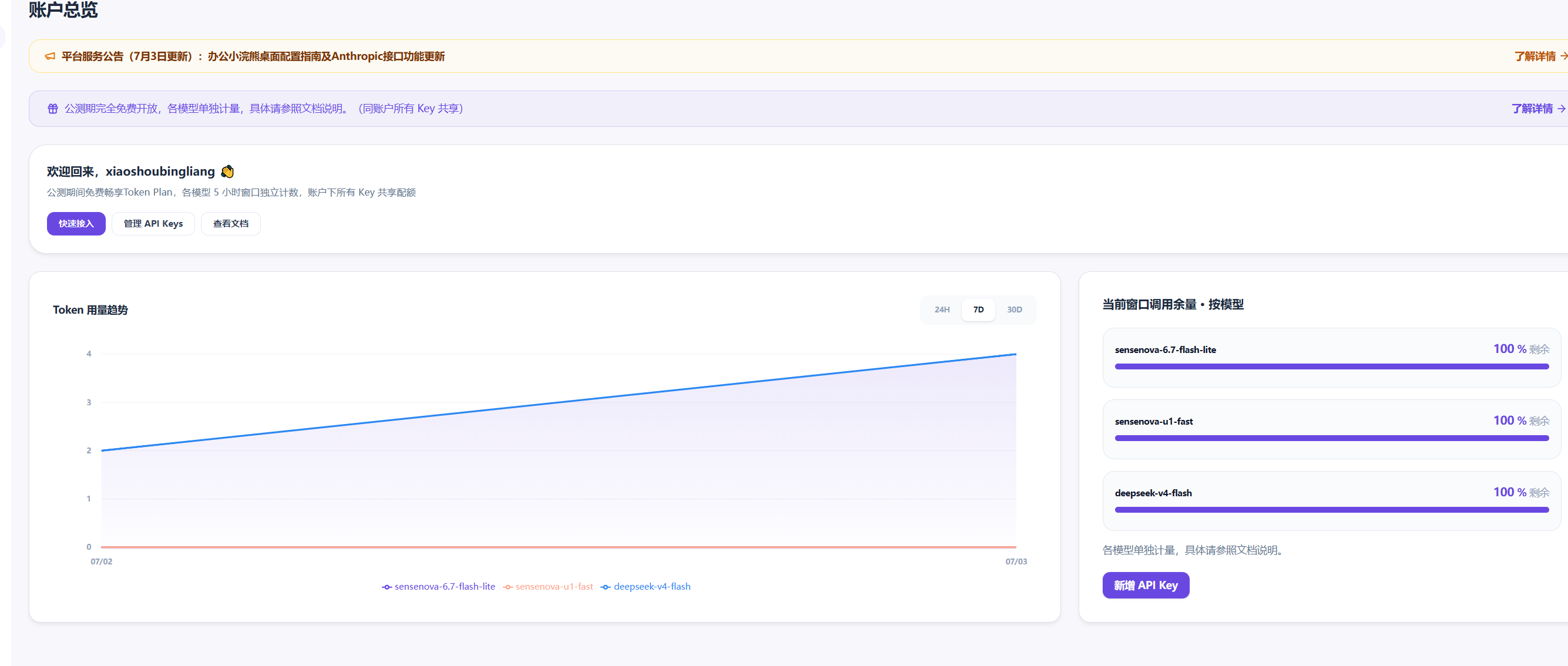Image resolution: width=1568 pixels, height=666 pixels.
Task: Click the waving hand emoji
Action: click(227, 171)
